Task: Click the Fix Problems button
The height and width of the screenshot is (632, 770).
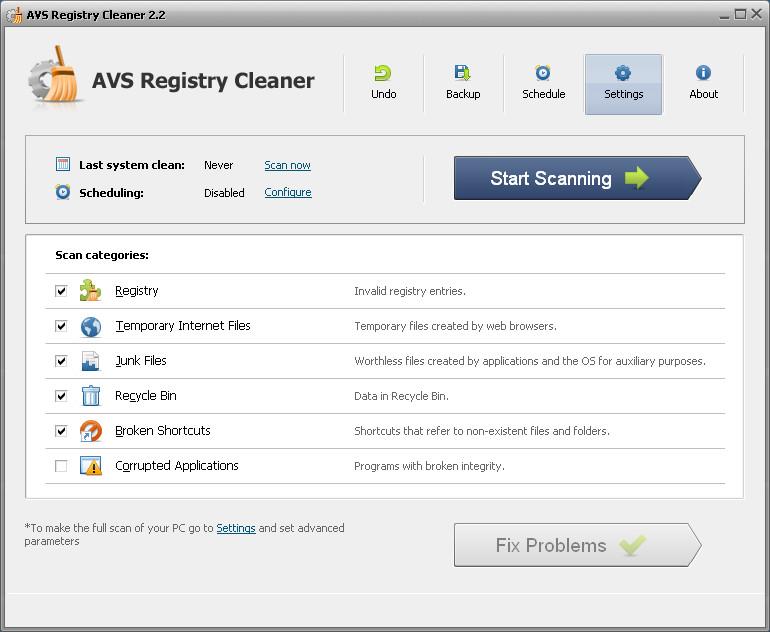Action: pyautogui.click(x=578, y=545)
